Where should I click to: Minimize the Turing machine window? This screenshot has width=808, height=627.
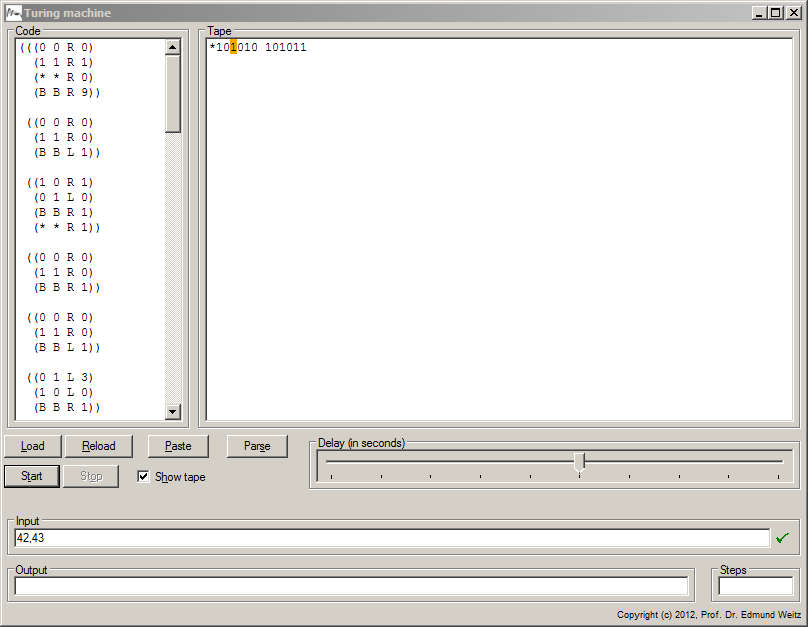pyautogui.click(x=759, y=13)
